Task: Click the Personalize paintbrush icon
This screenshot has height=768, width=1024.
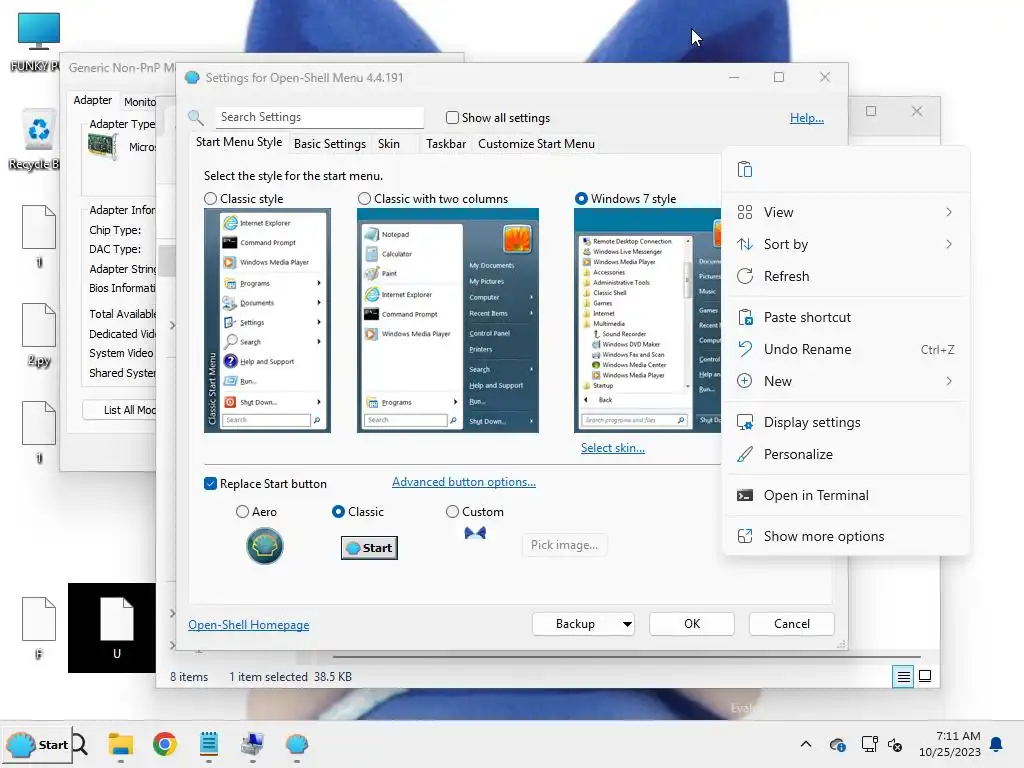Action: [744, 455]
